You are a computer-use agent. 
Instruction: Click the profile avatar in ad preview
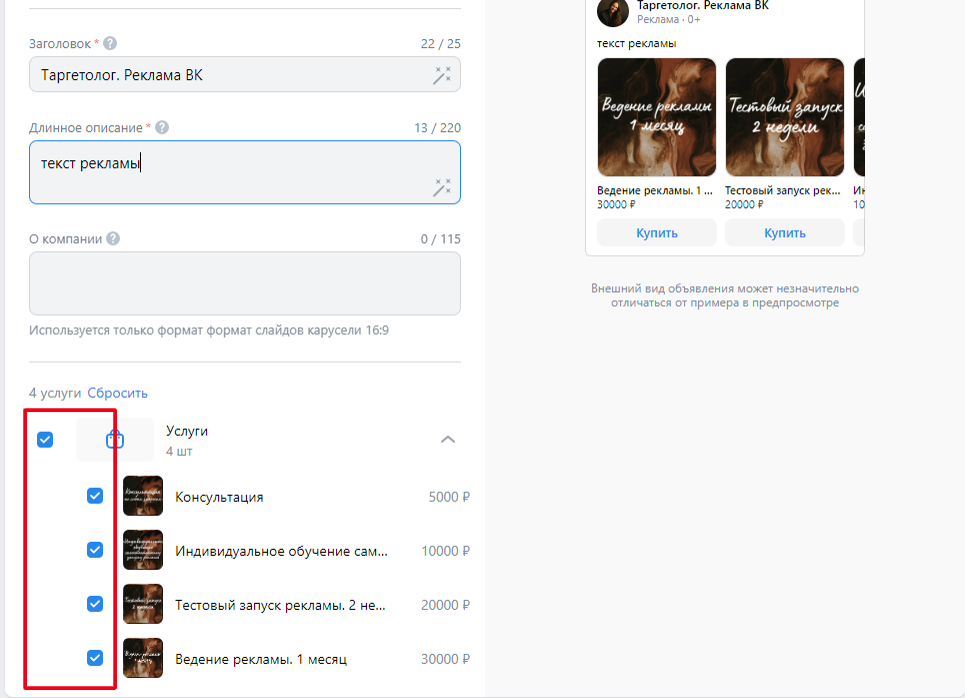(x=613, y=12)
